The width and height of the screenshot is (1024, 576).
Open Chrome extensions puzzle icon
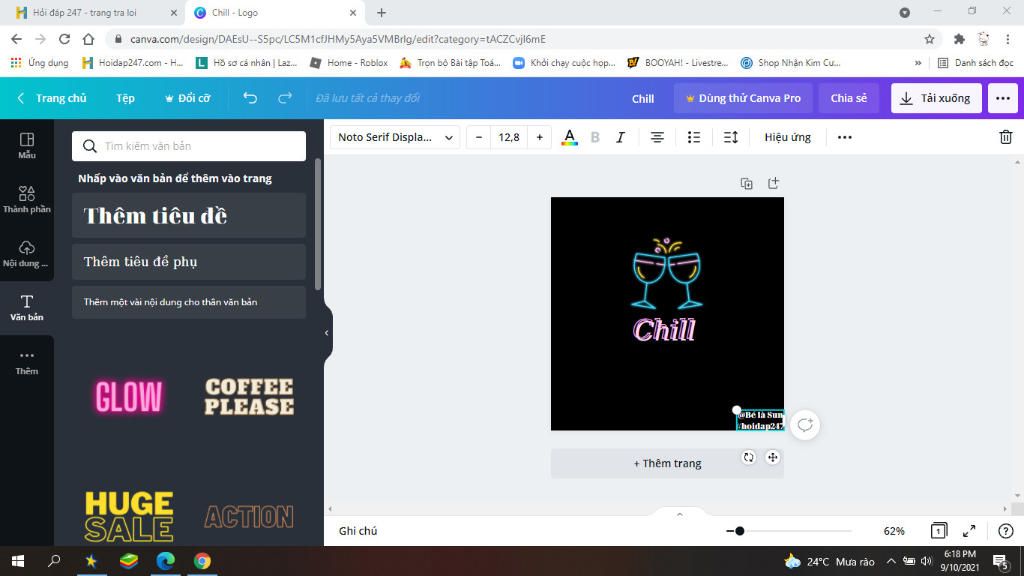pos(959,39)
